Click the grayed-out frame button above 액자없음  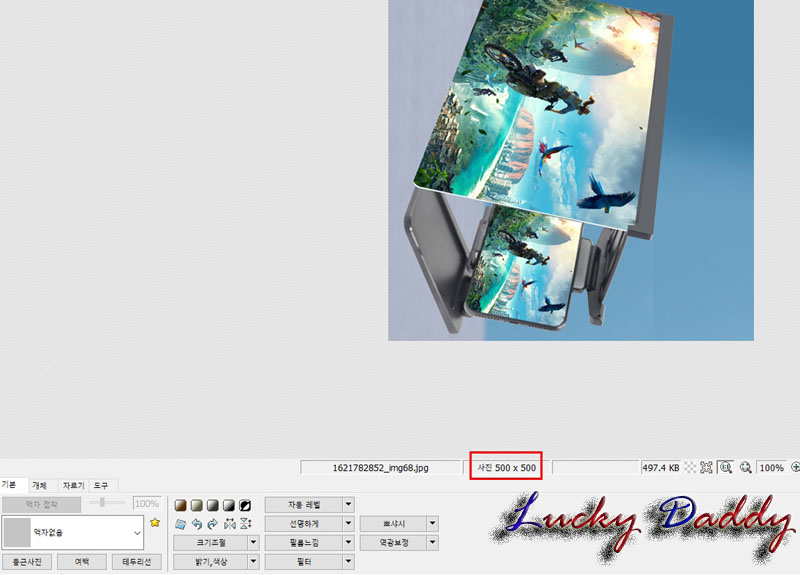pyautogui.click(x=41, y=505)
